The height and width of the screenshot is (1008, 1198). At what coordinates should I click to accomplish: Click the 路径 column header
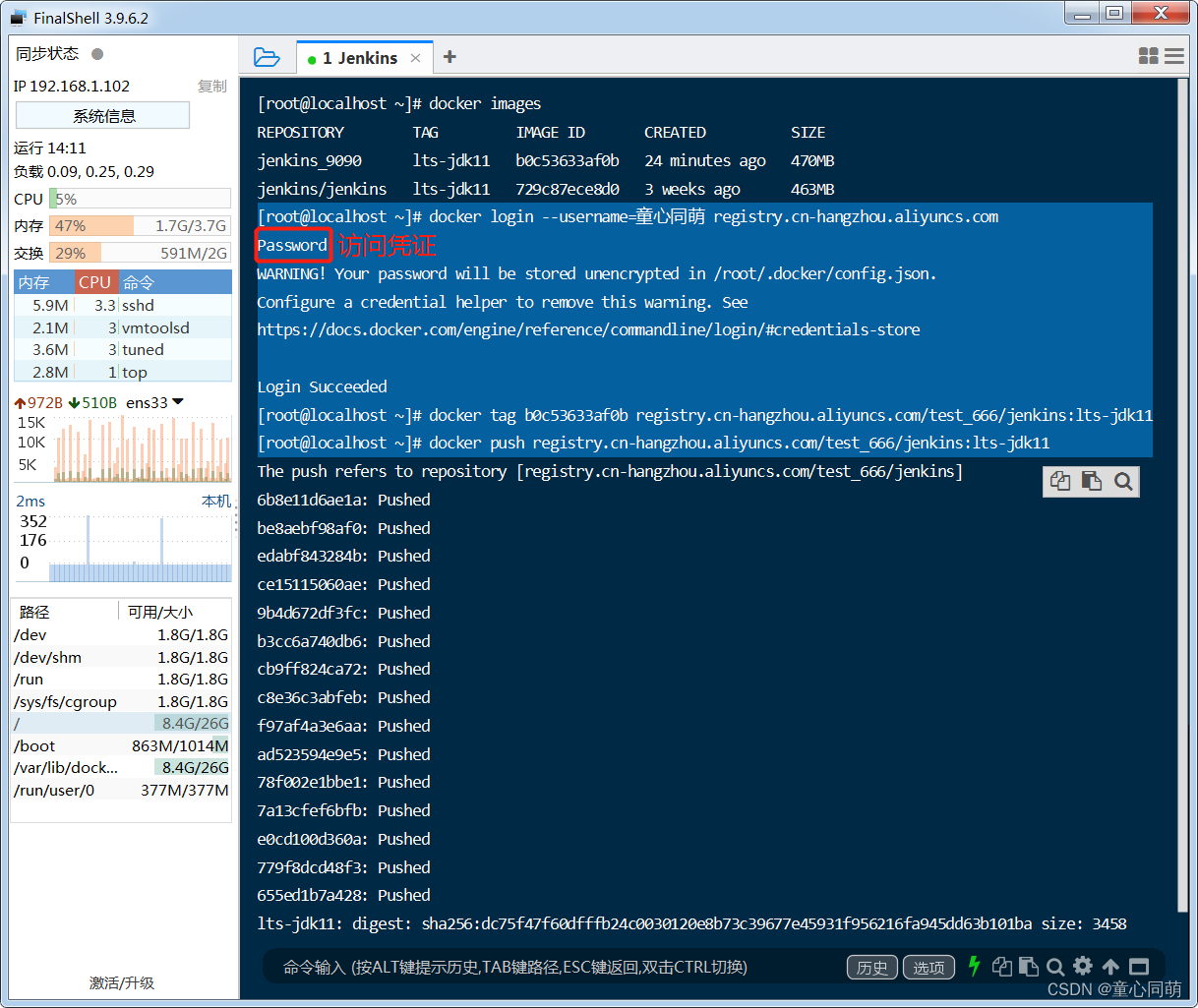65,612
